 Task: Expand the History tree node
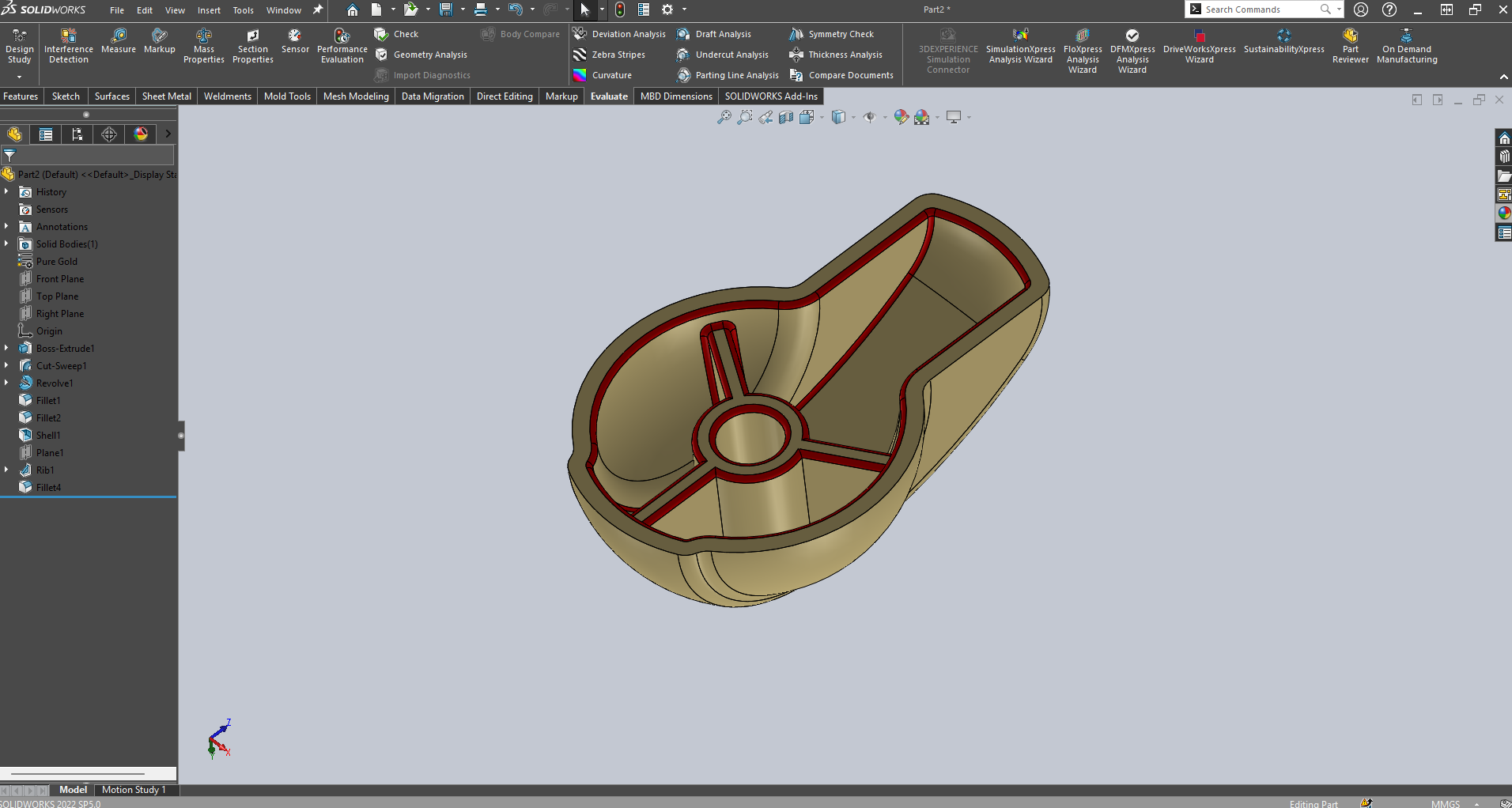[x=6, y=191]
